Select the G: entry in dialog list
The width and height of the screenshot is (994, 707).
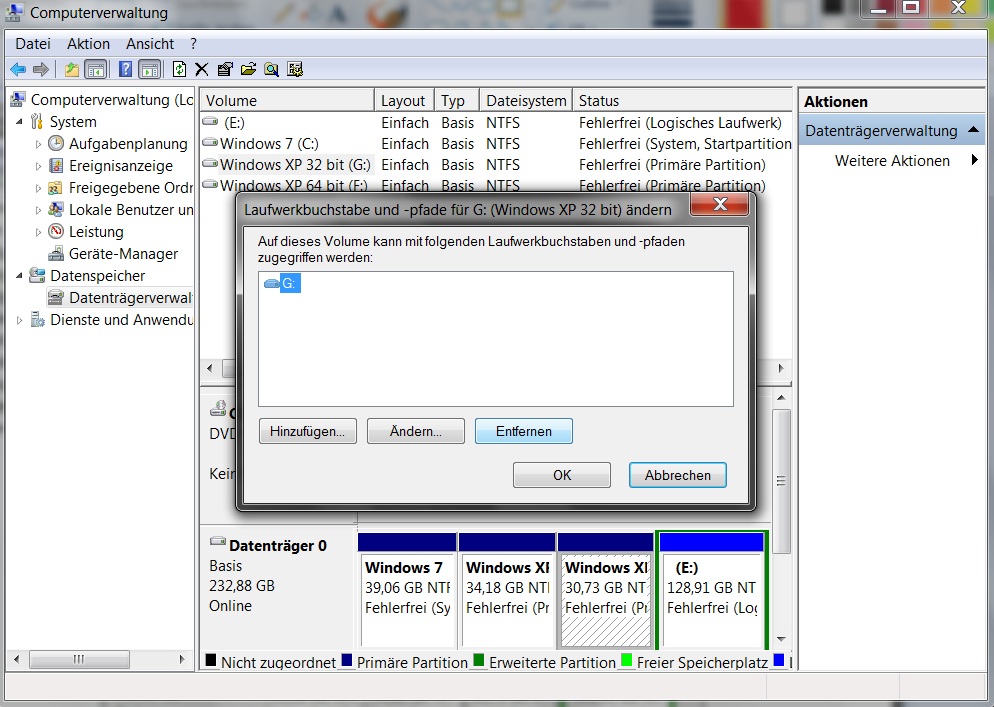[x=283, y=283]
